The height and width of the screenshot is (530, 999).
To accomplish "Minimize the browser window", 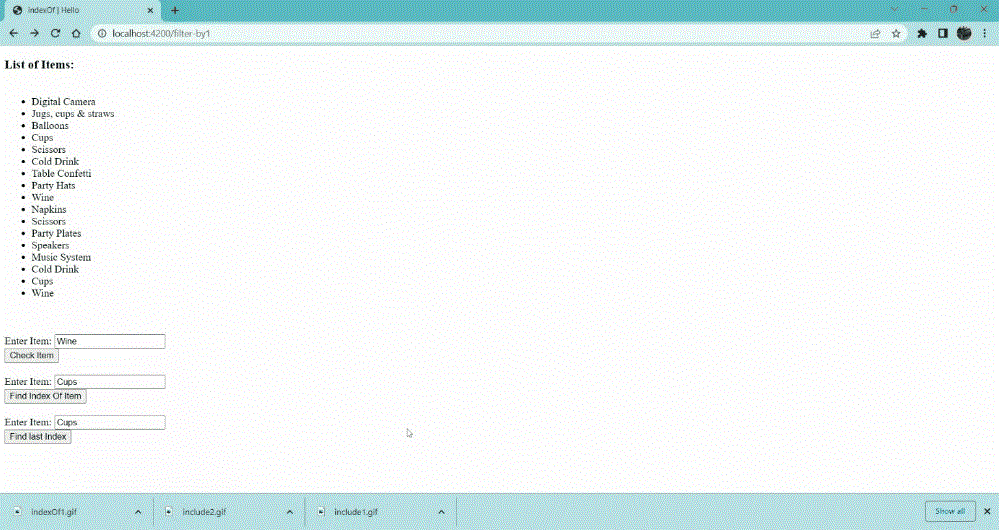I will [924, 10].
